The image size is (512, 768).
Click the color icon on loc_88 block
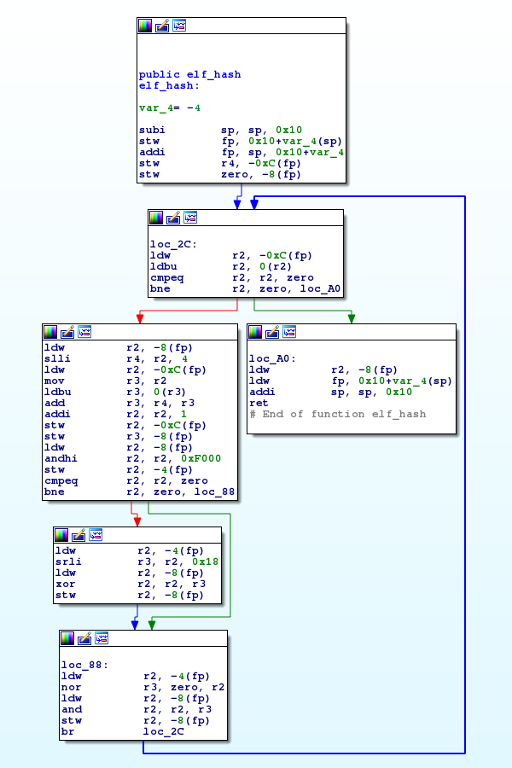pyautogui.click(x=68, y=638)
